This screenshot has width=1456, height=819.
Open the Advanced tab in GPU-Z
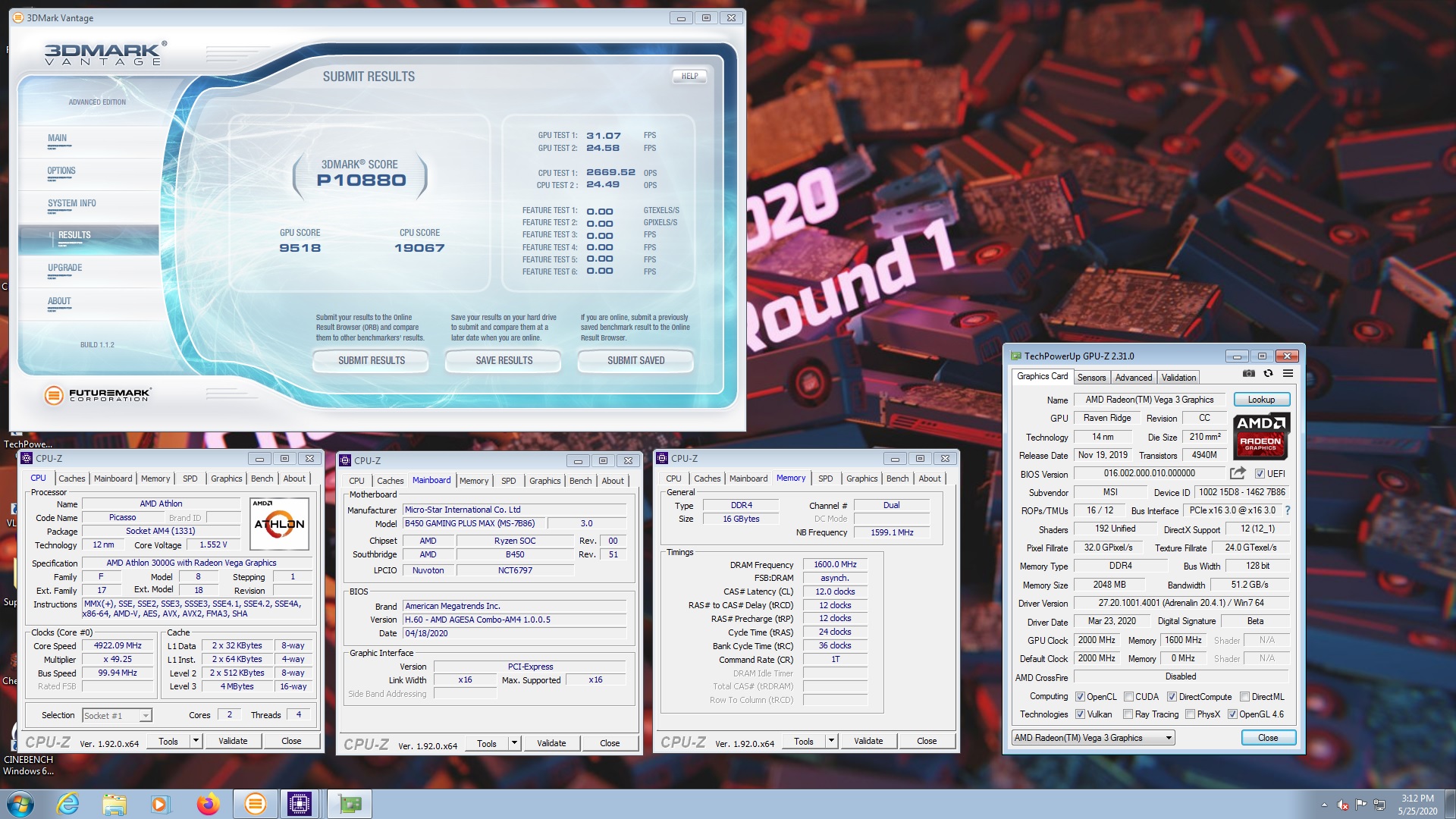coord(1133,378)
